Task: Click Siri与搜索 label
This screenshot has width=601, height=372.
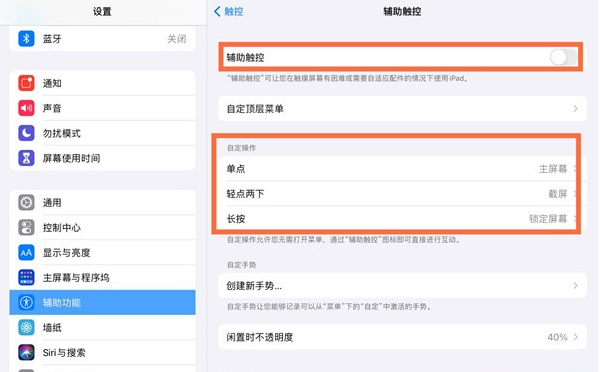Action: coord(64,352)
